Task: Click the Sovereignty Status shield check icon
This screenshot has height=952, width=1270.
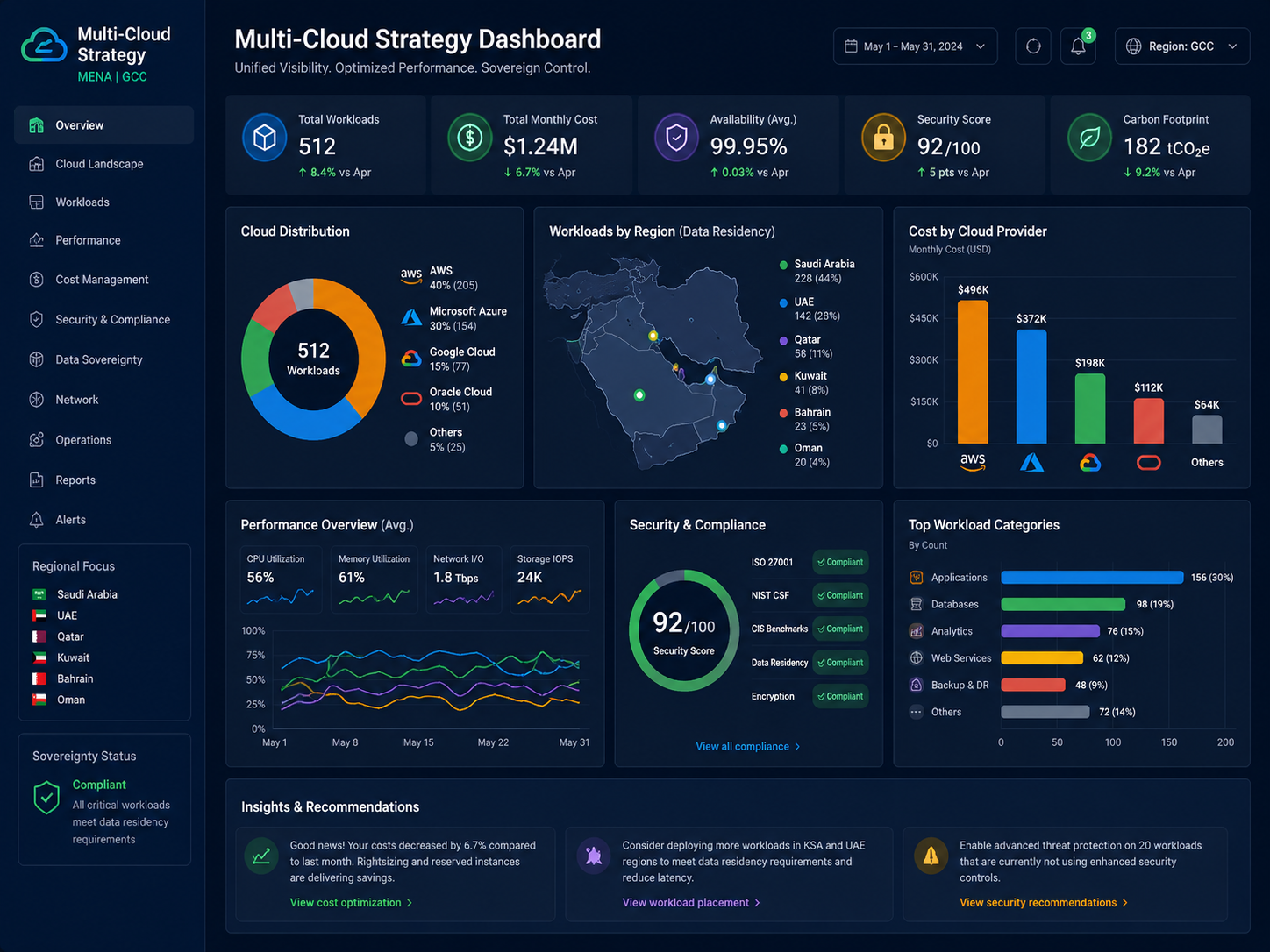Action: point(46,798)
